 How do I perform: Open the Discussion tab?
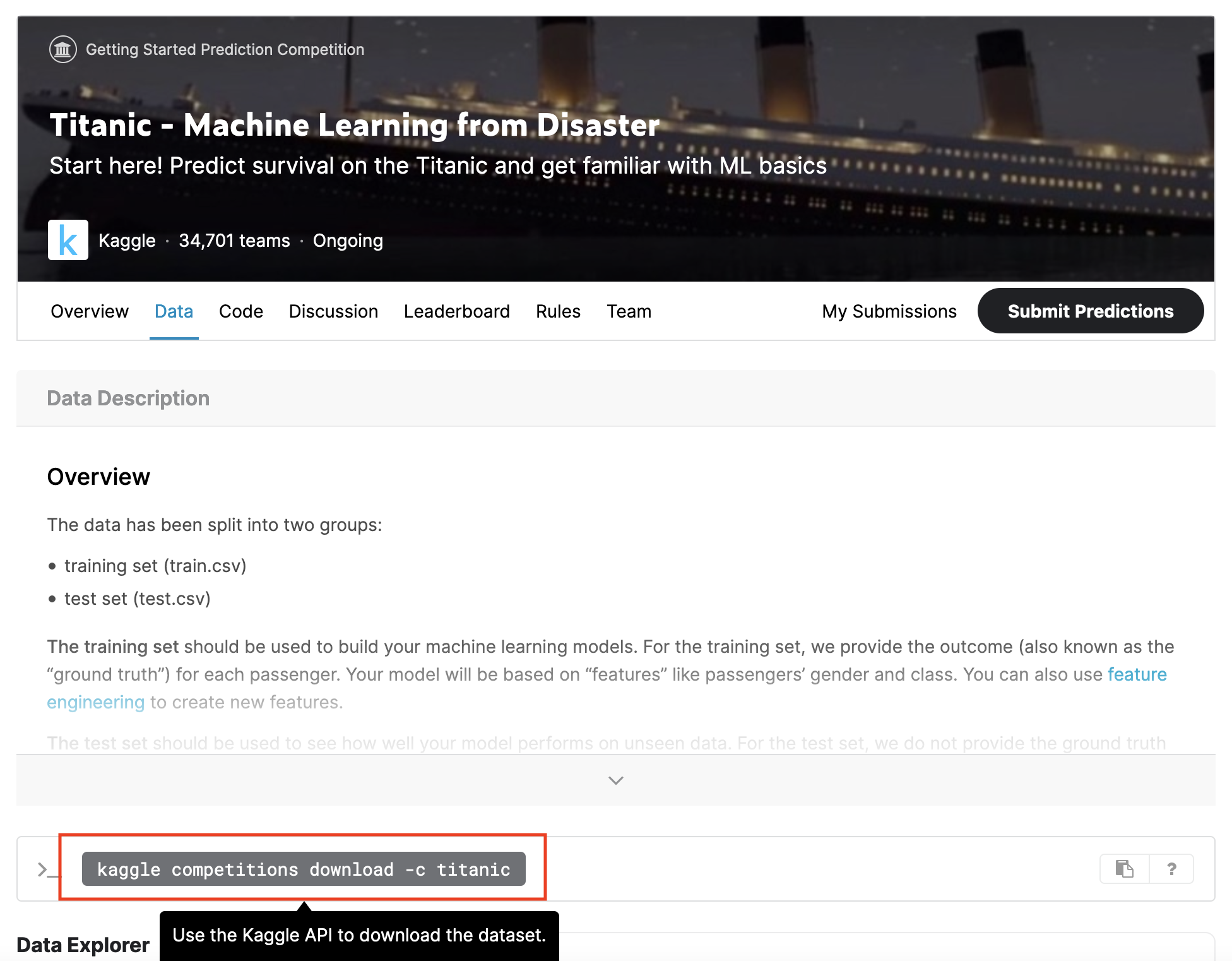coord(333,311)
